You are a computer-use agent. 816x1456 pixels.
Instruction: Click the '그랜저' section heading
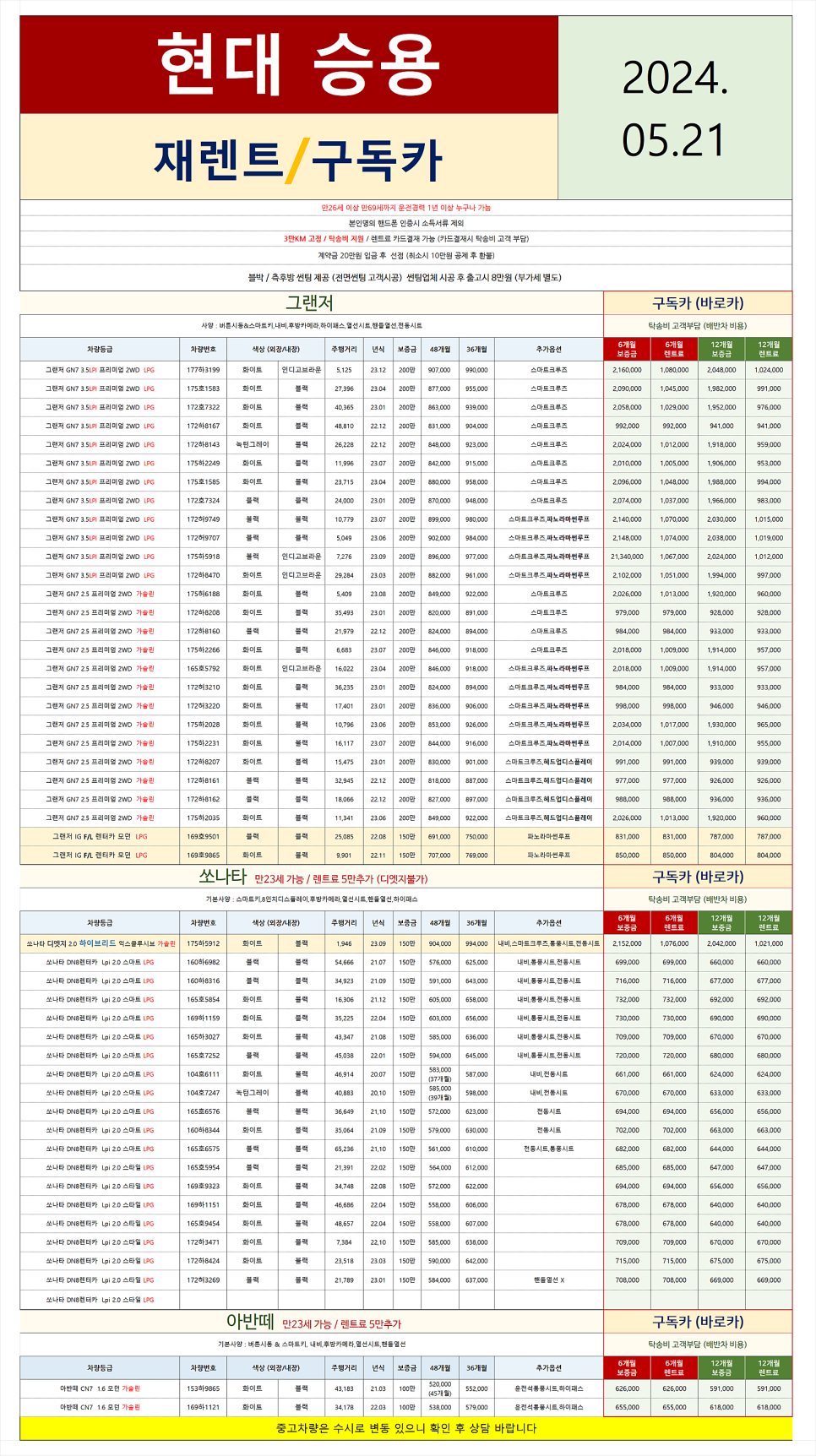click(310, 302)
